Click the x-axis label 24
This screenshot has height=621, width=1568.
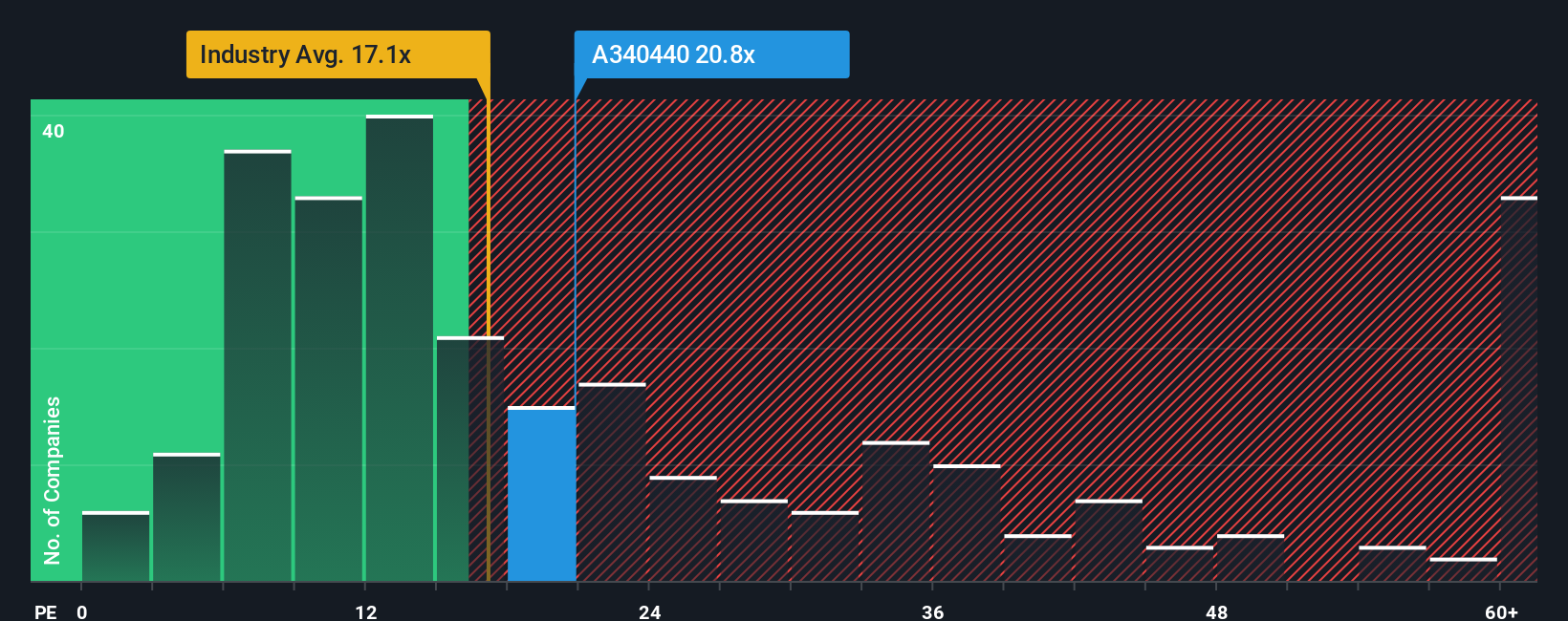coord(649,611)
